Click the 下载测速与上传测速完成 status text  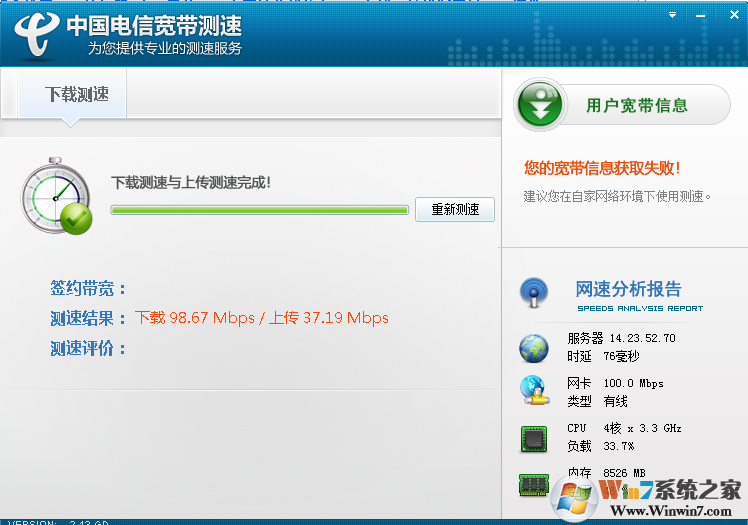pos(191,182)
